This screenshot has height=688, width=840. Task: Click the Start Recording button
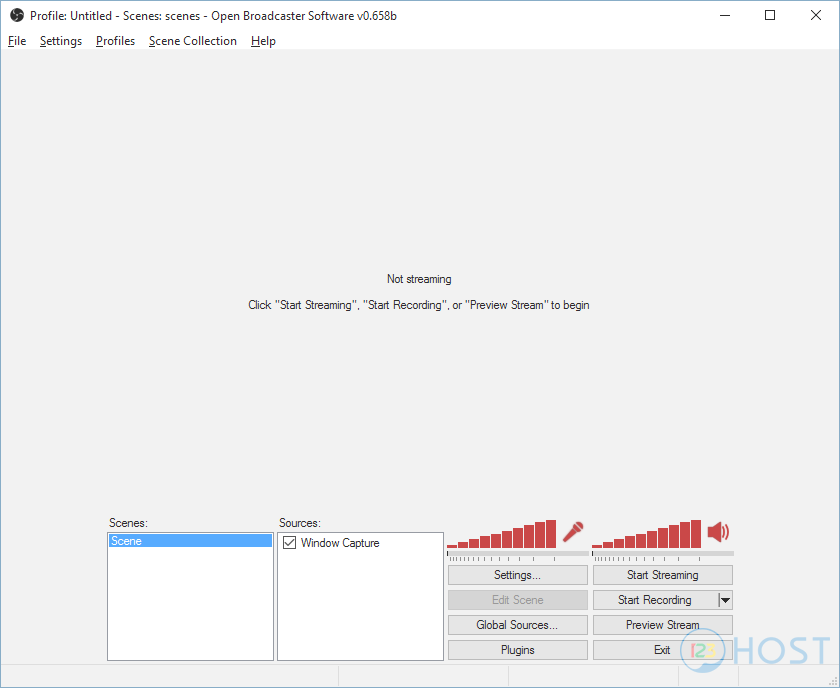pos(655,600)
